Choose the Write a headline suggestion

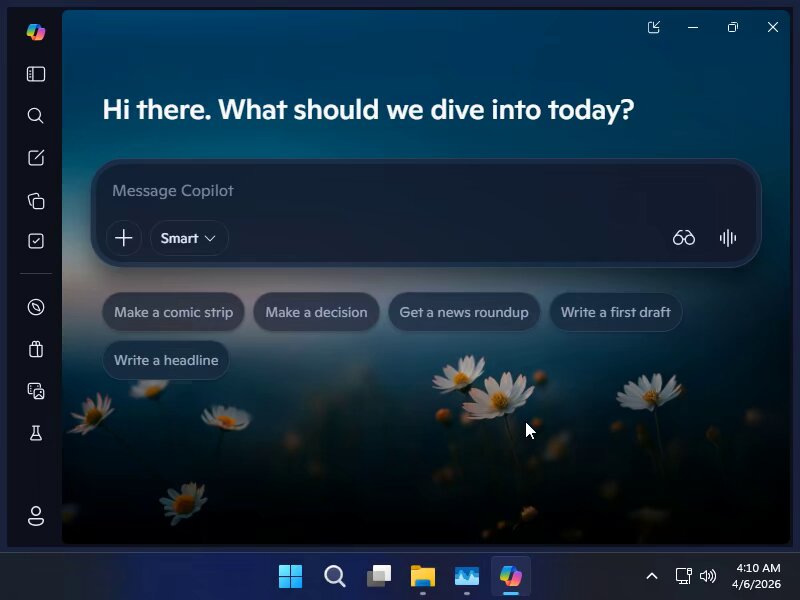point(166,360)
